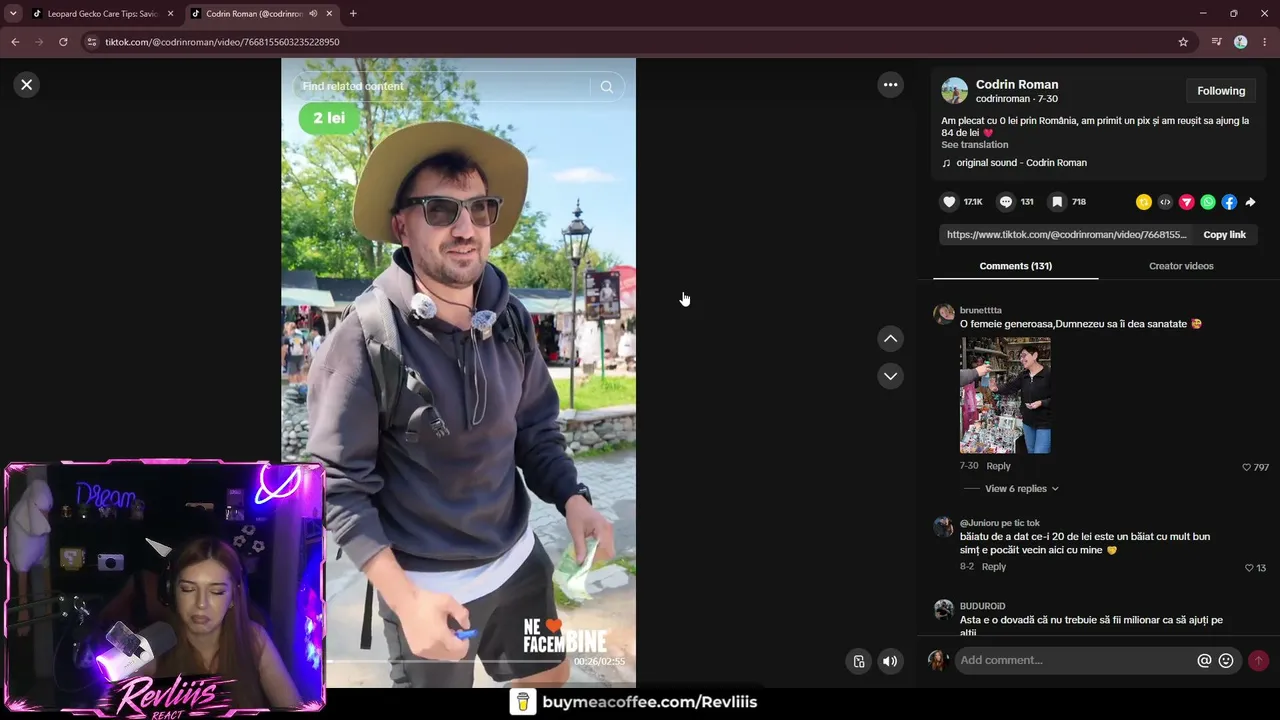Mute audio on the Codrin Roman tab
Image resolution: width=1280 pixels, height=720 pixels.
313,14
